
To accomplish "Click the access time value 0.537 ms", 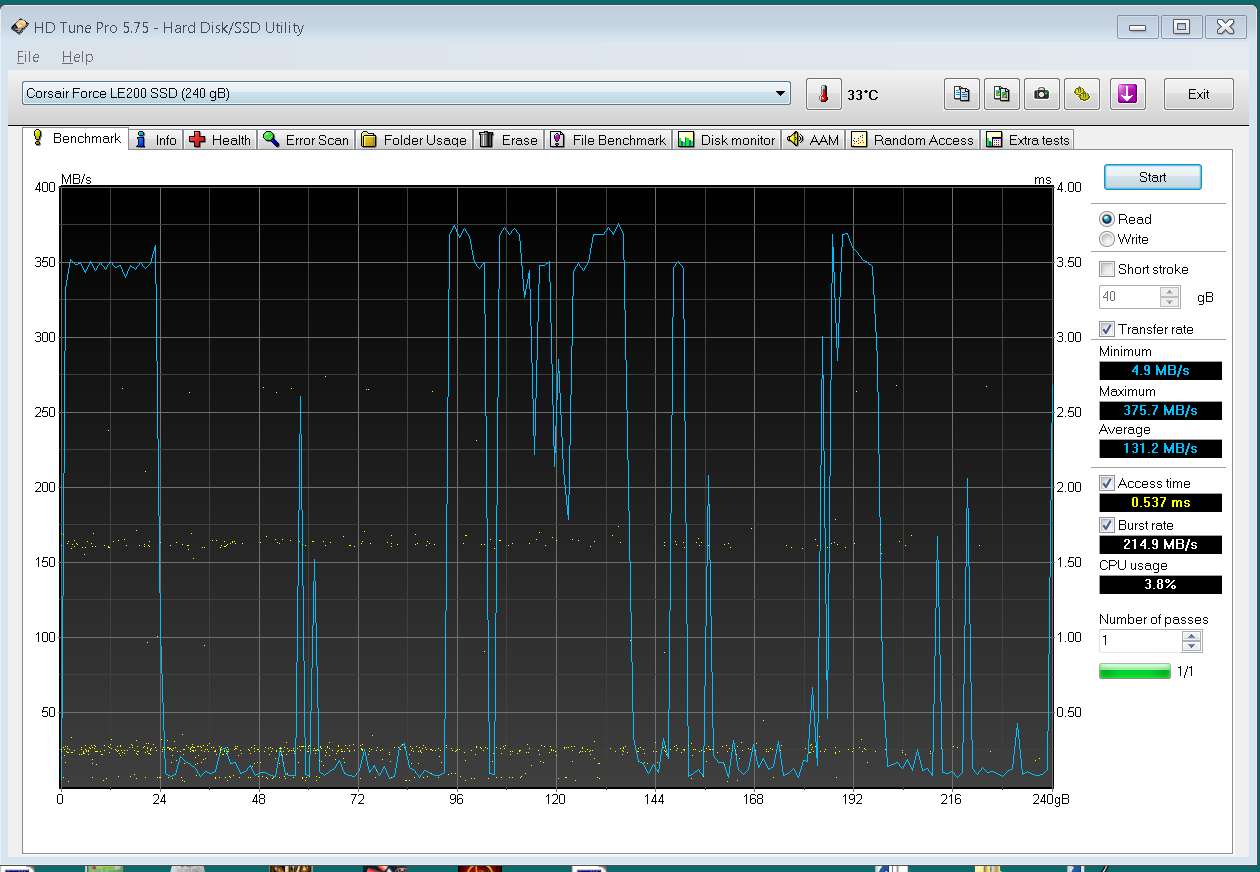I will pyautogui.click(x=1160, y=503).
